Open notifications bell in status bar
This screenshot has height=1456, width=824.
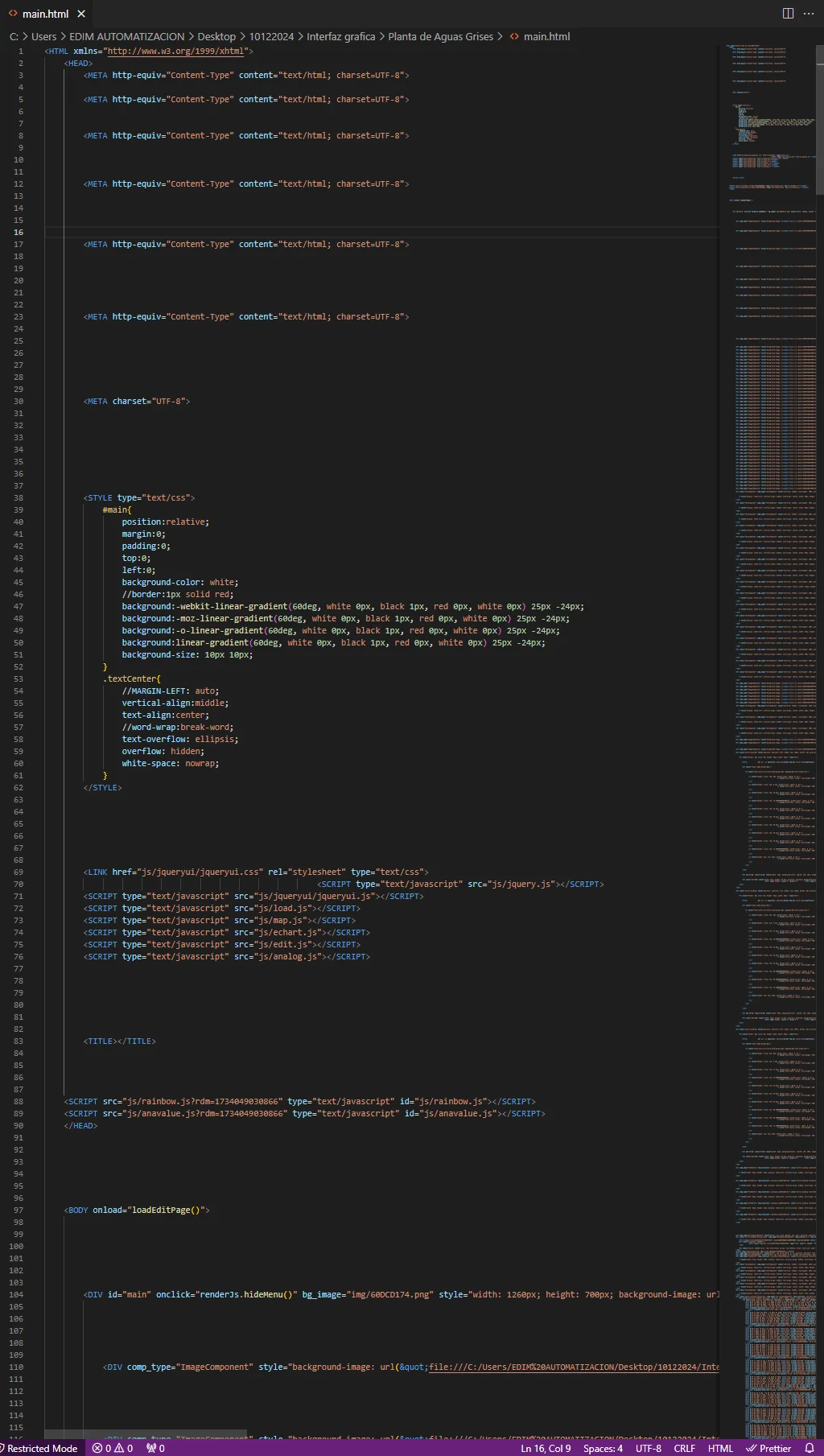point(810,1448)
